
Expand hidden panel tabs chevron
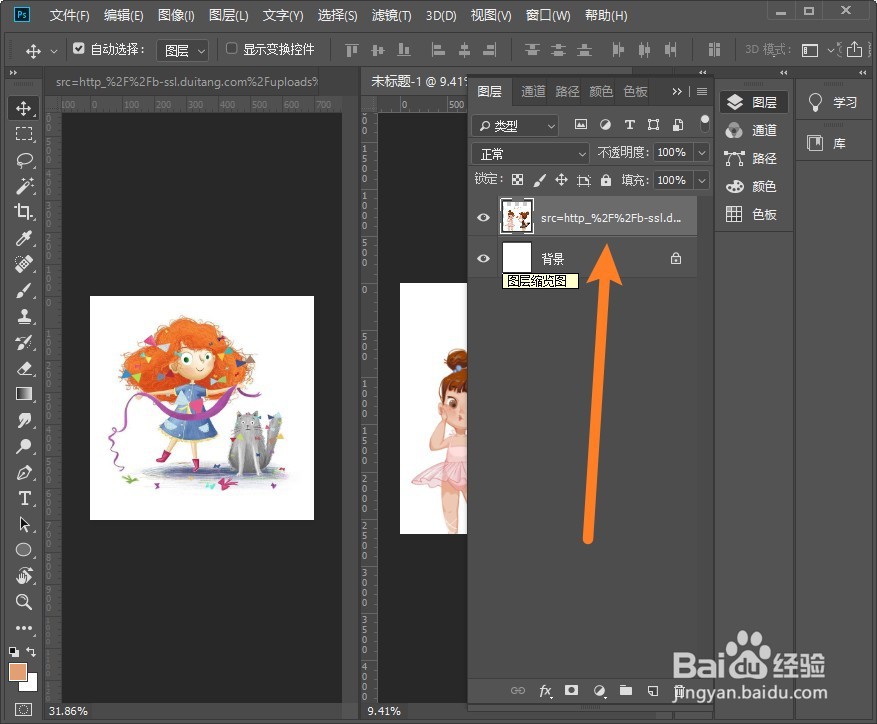tap(677, 91)
